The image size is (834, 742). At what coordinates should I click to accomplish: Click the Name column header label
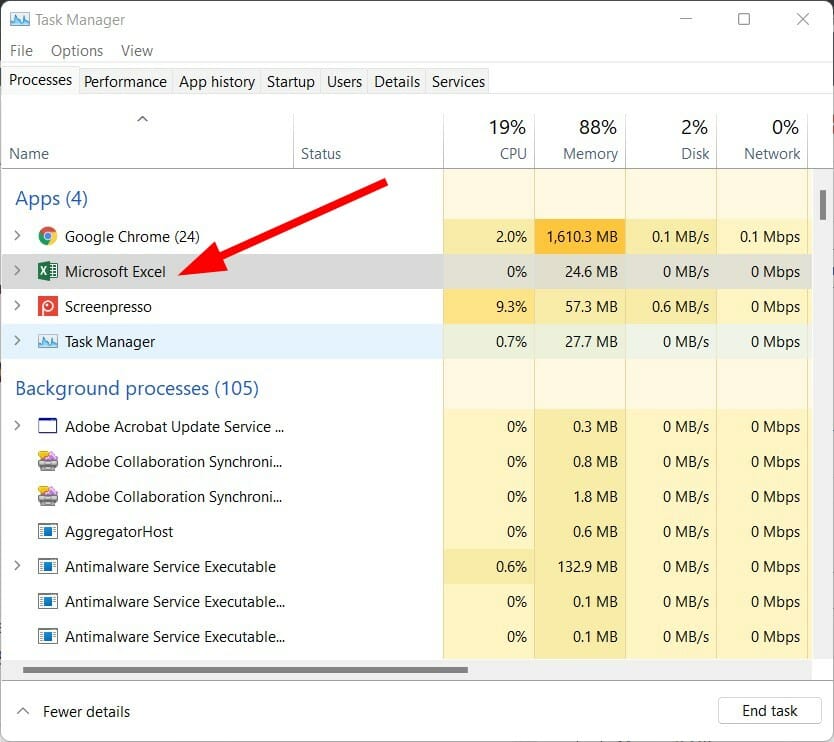[29, 154]
